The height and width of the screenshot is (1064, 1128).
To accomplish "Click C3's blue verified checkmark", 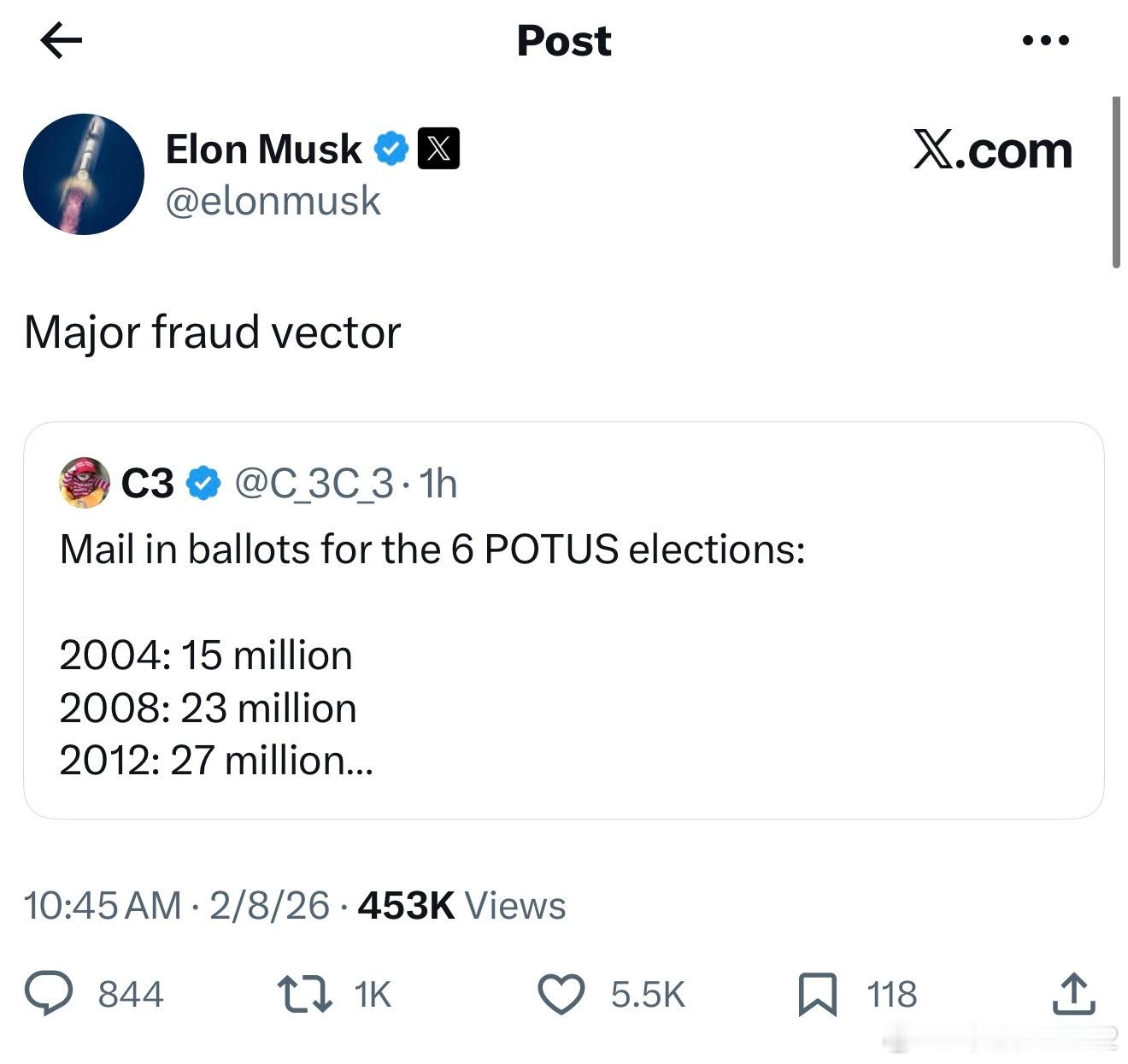I will [x=203, y=484].
